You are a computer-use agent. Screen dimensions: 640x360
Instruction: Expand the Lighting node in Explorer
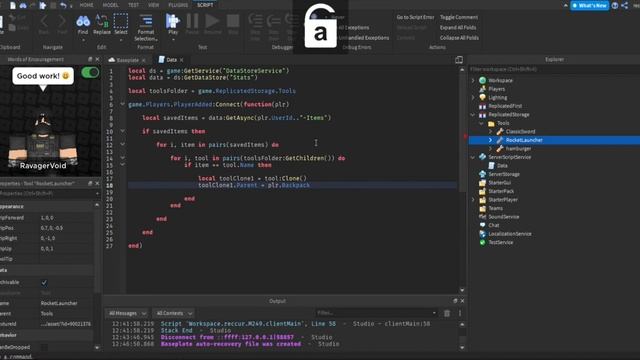coord(473,98)
